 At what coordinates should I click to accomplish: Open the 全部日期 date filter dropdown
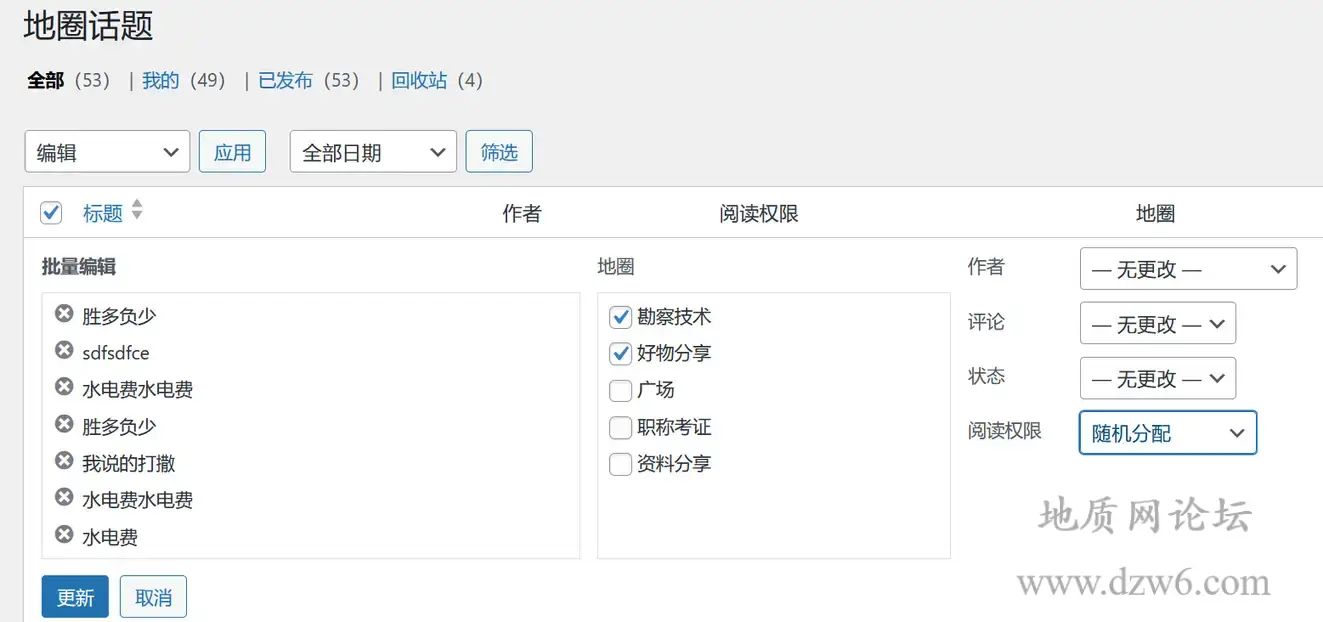[x=373, y=151]
